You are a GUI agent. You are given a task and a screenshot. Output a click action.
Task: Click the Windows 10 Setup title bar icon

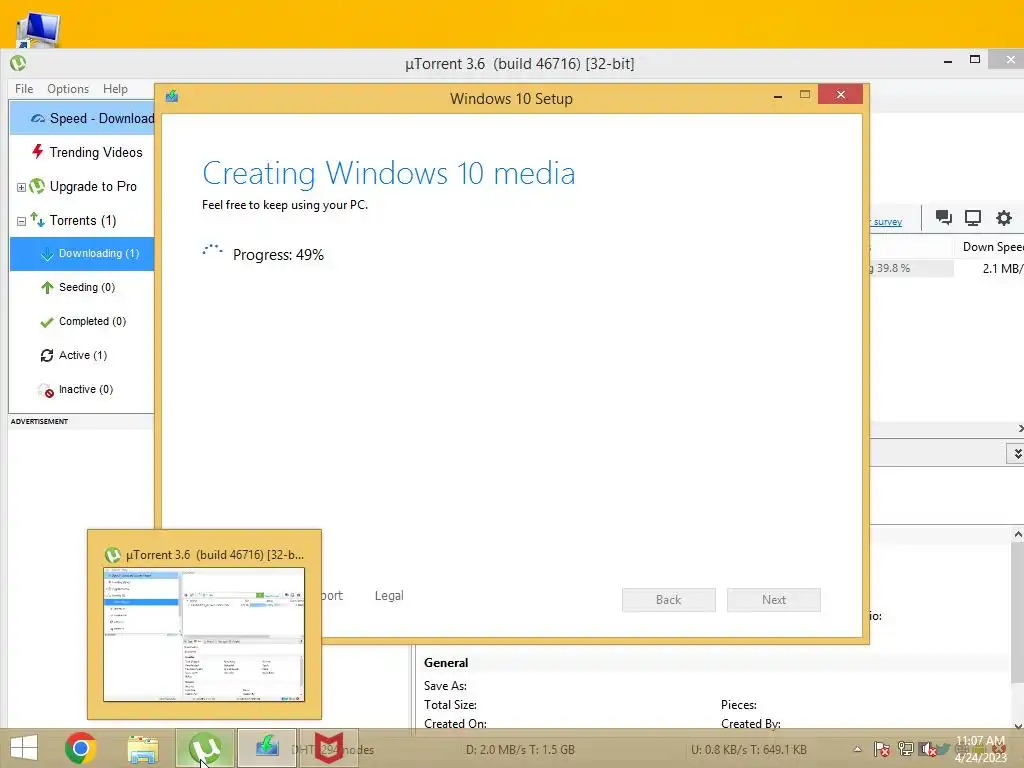click(172, 97)
